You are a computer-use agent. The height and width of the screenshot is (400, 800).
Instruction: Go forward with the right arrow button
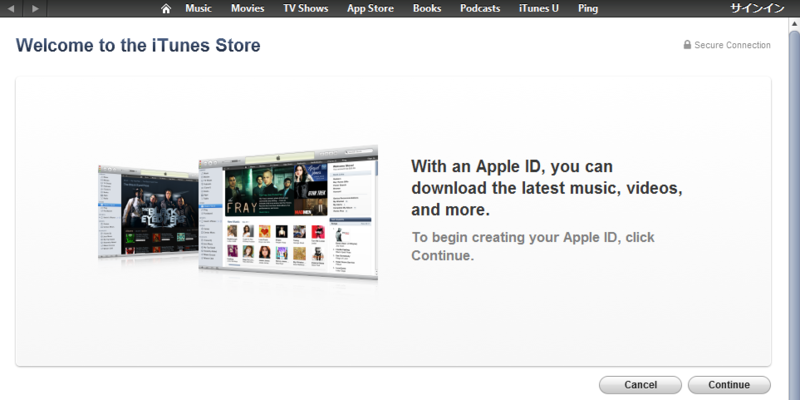pos(35,8)
